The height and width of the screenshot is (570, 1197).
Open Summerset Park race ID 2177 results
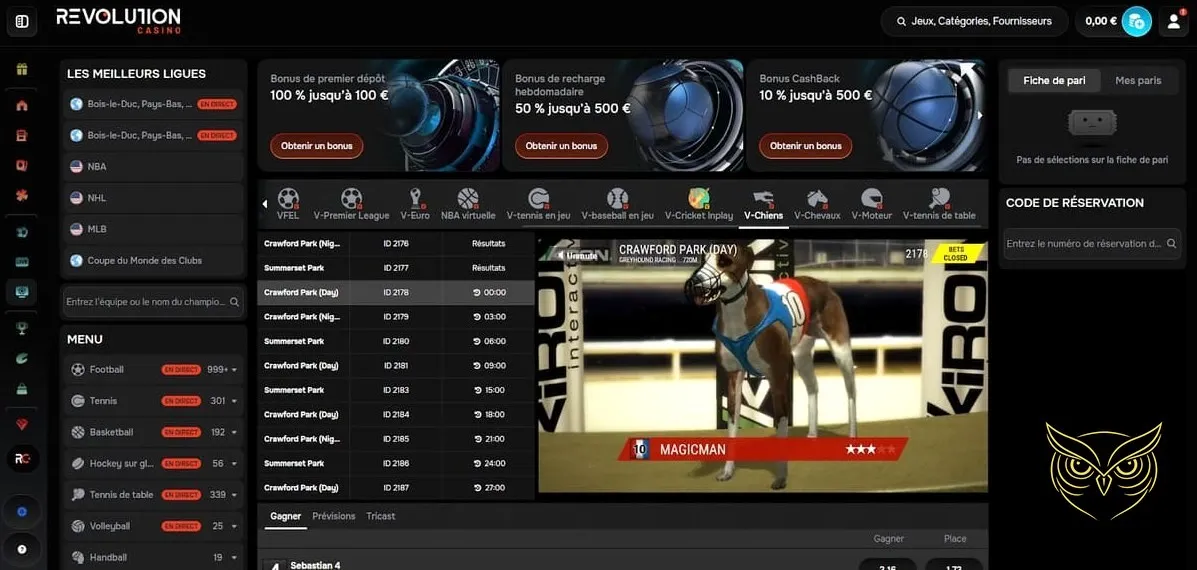tap(395, 268)
